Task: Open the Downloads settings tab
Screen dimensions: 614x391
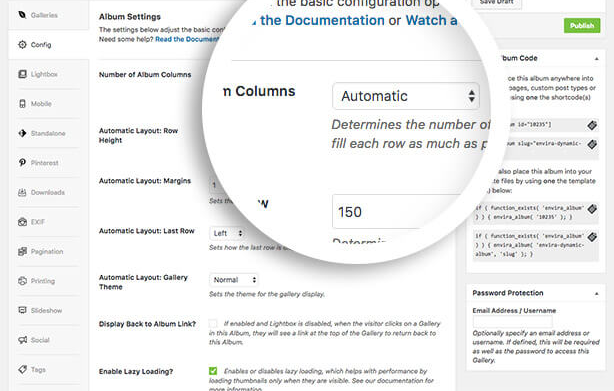Action: (49, 192)
